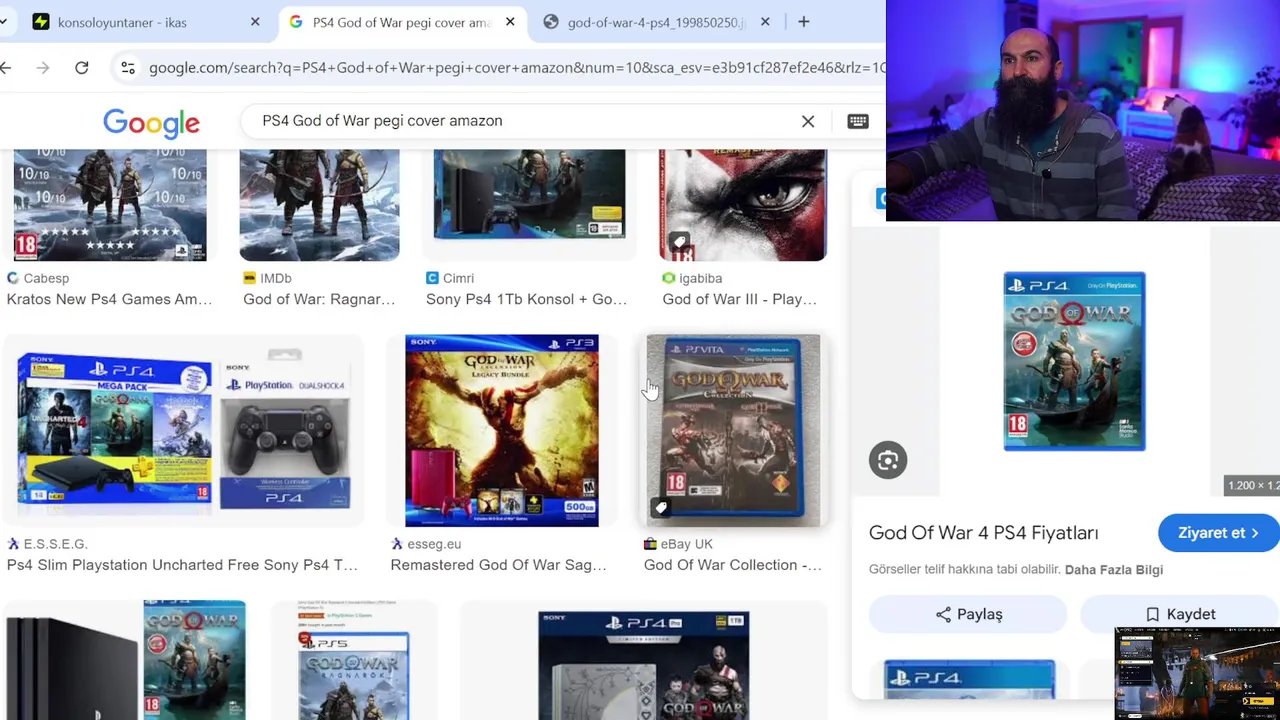Click the esseg.eu source label
This screenshot has width=1280, height=720.
pos(434,544)
